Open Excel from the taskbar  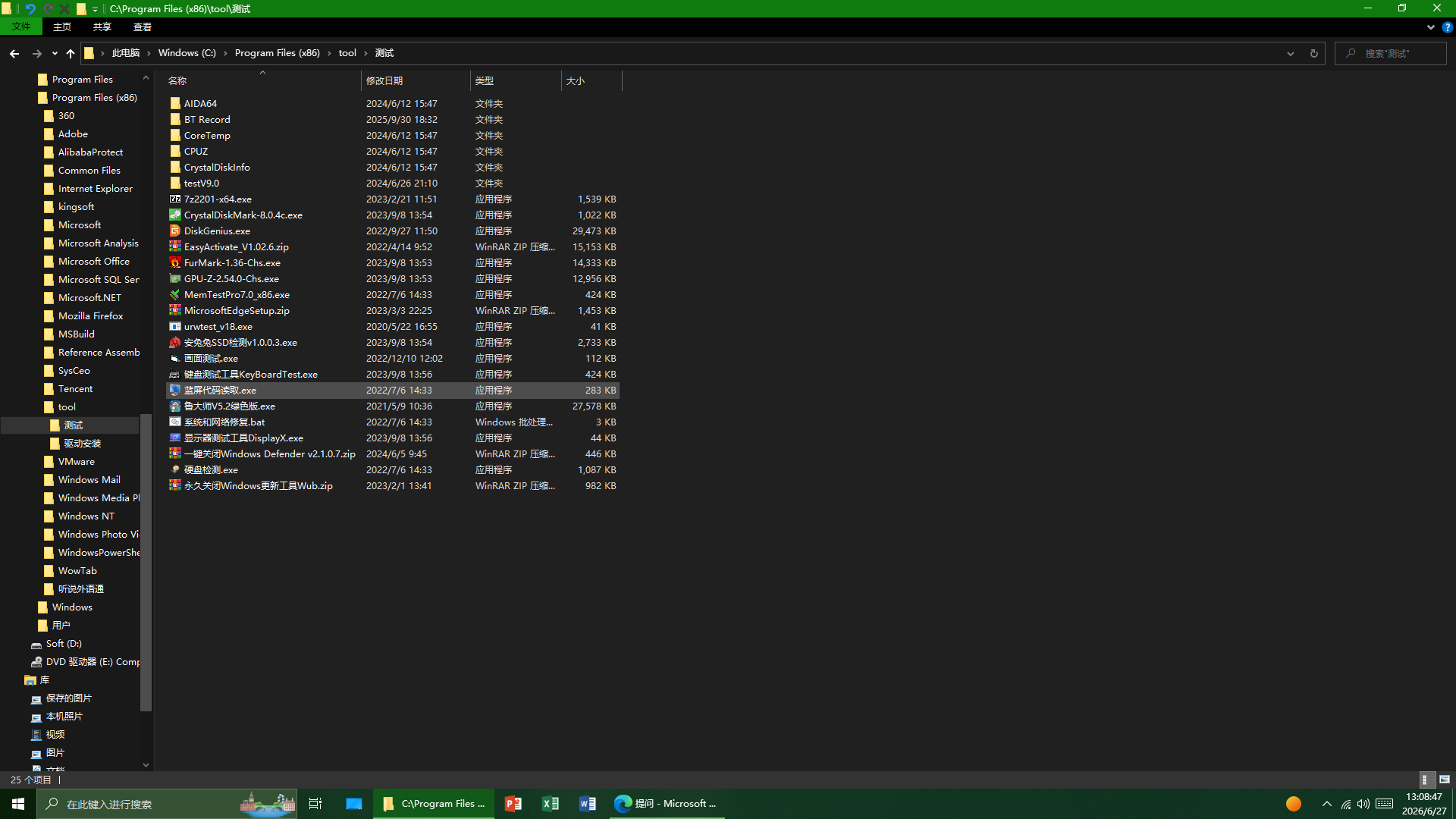[551, 804]
